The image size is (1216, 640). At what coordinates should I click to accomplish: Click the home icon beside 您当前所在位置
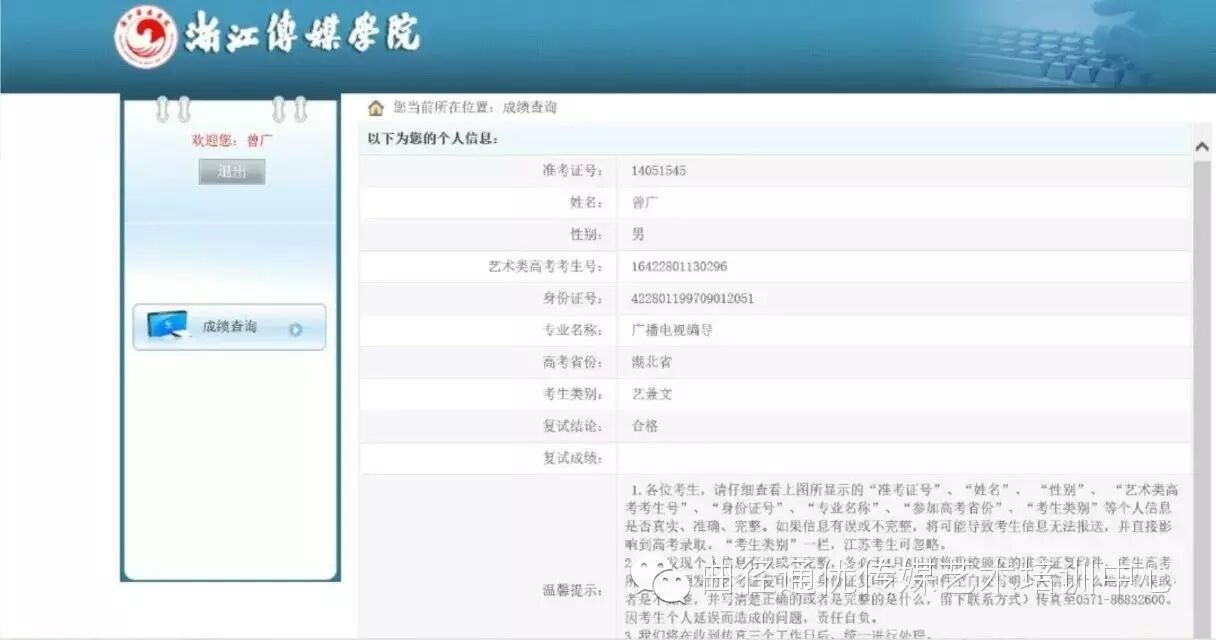coord(375,108)
